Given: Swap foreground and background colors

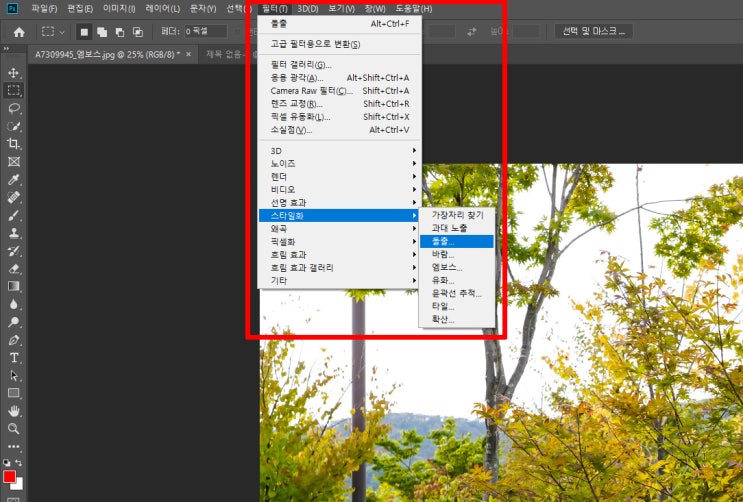Looking at the screenshot, I should [19, 462].
